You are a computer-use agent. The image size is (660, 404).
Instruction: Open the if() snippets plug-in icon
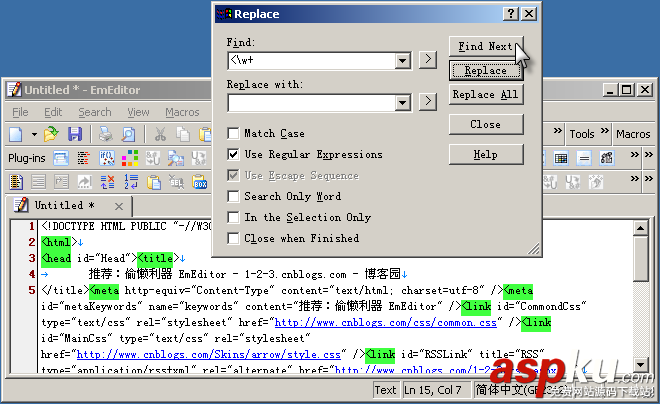[x=107, y=158]
